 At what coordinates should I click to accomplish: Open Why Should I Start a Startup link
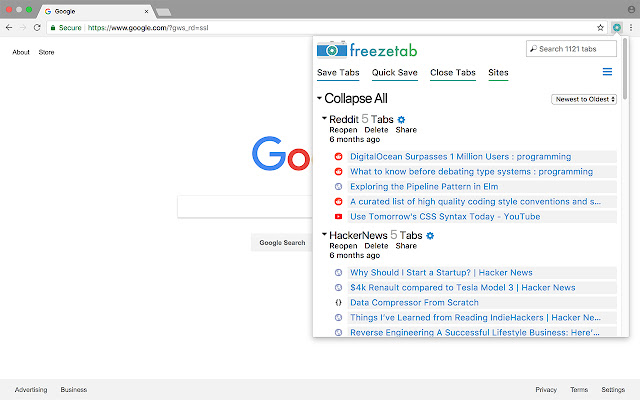pyautogui.click(x=441, y=273)
